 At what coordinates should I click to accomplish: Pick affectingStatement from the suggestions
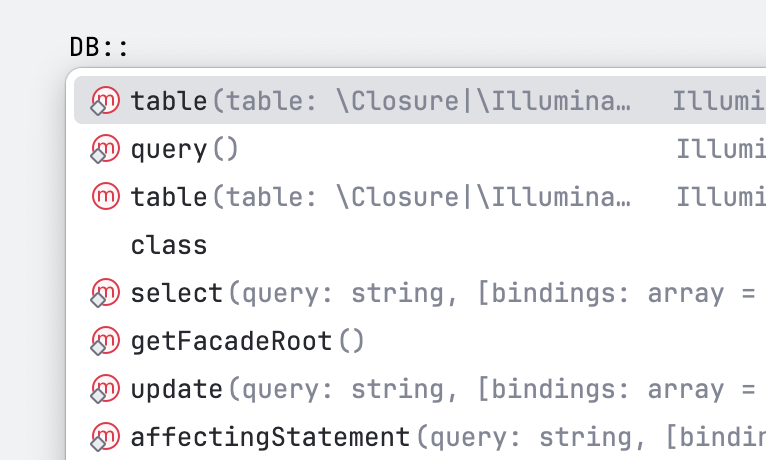click(x=420, y=437)
